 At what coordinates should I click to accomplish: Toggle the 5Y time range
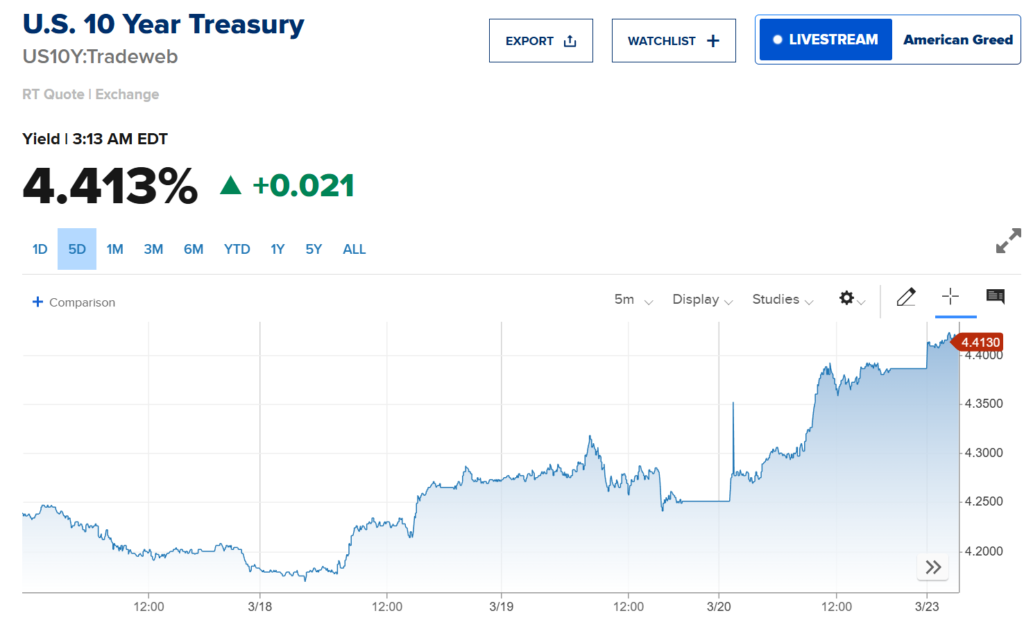click(314, 249)
